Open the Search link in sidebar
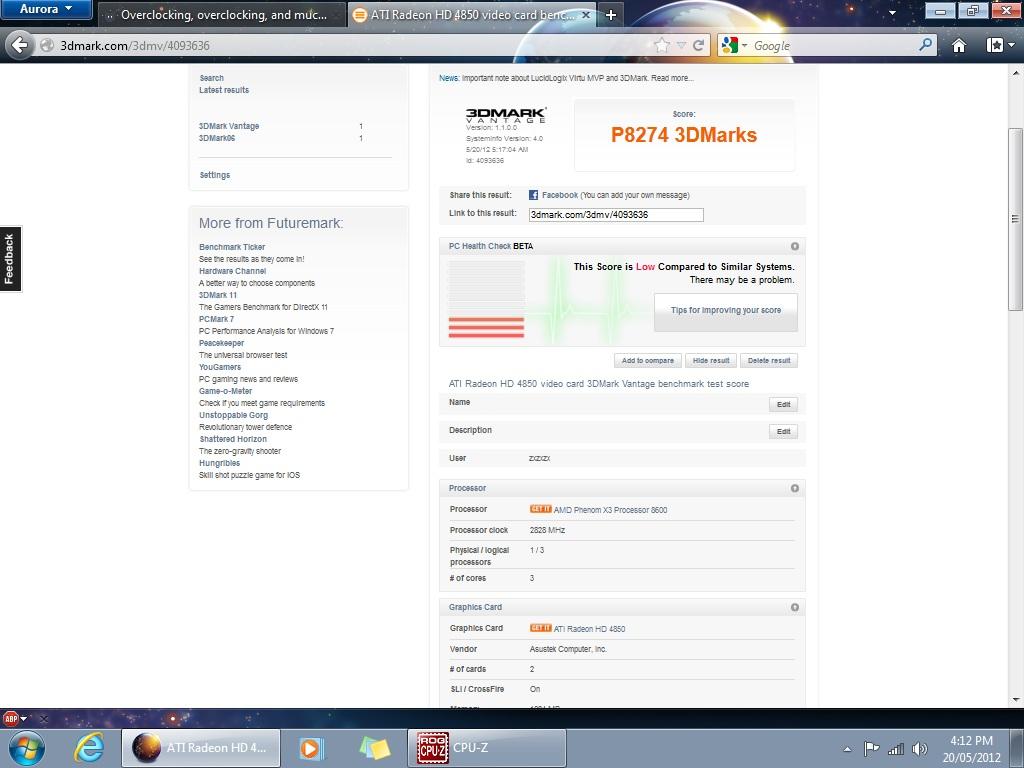 [x=212, y=78]
